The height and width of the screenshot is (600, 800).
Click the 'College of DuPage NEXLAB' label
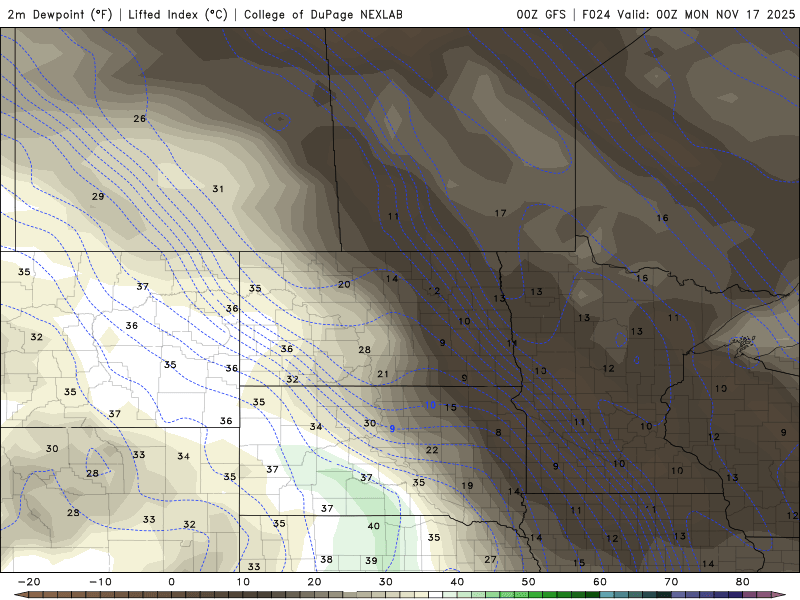point(323,14)
